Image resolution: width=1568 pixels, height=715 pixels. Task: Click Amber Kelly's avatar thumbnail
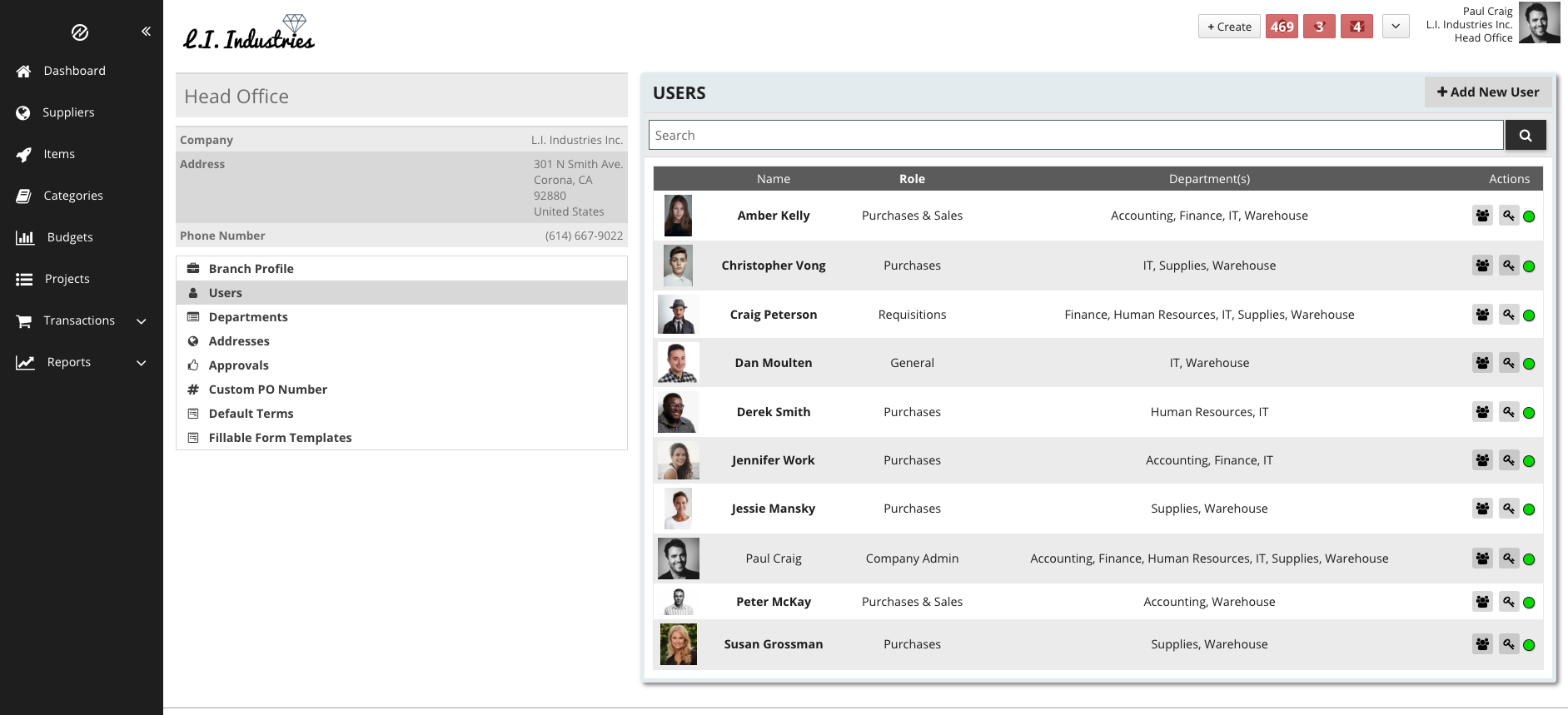pos(678,216)
